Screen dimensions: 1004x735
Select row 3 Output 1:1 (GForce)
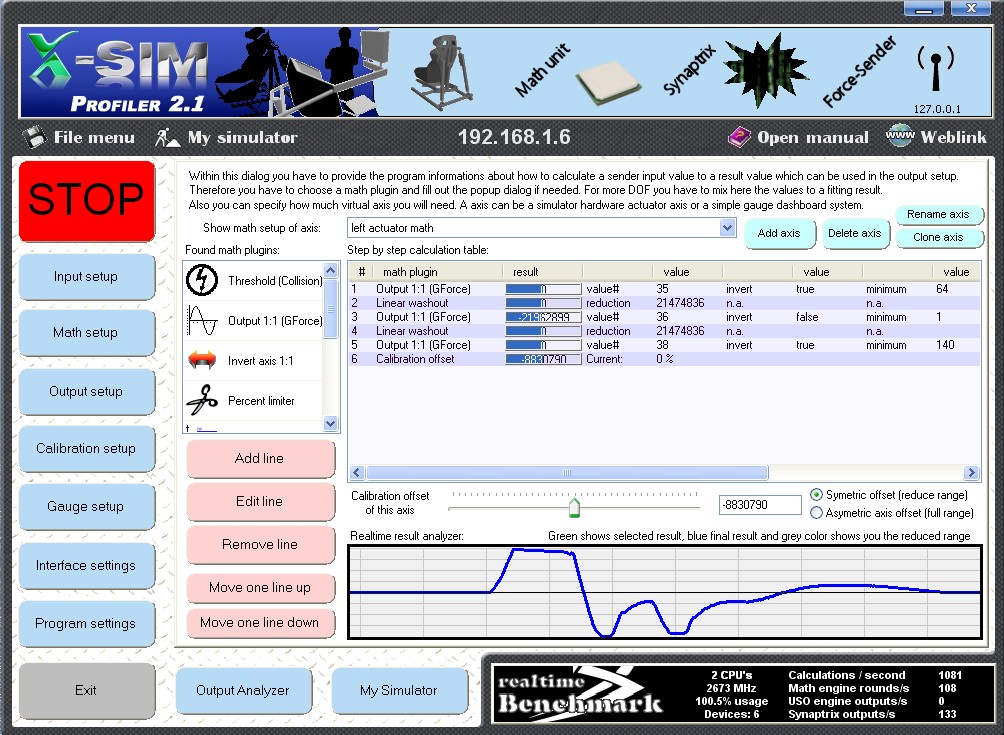click(x=664, y=317)
